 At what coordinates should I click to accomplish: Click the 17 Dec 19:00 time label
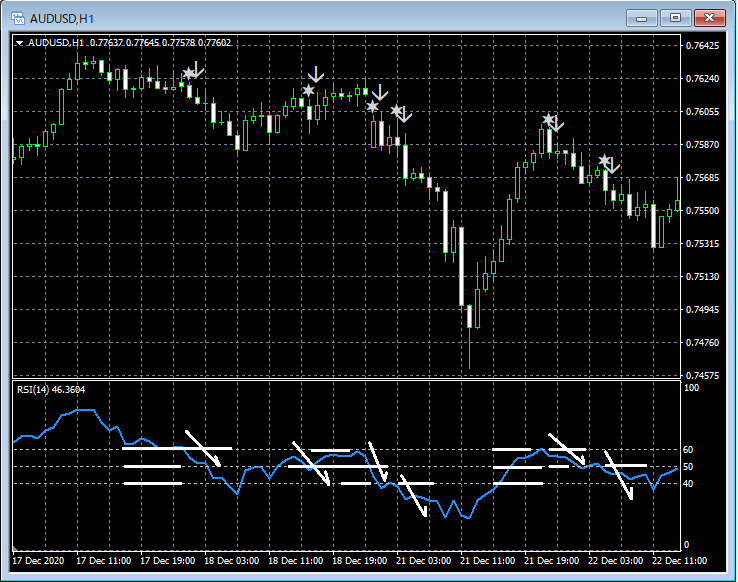pos(168,561)
